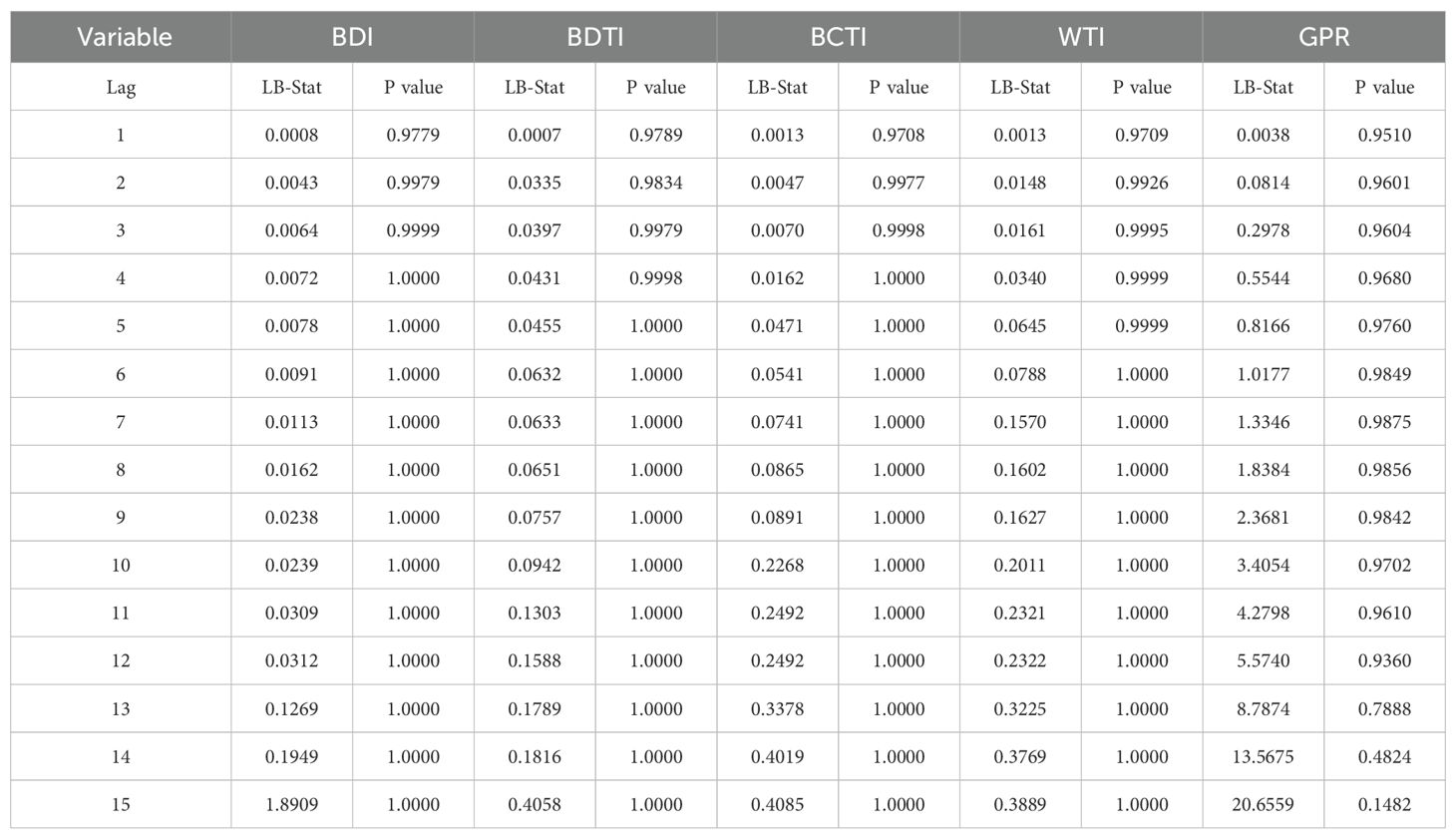Click the BCTI value 0.2268
The width and height of the screenshot is (1456, 839).
pos(777,565)
